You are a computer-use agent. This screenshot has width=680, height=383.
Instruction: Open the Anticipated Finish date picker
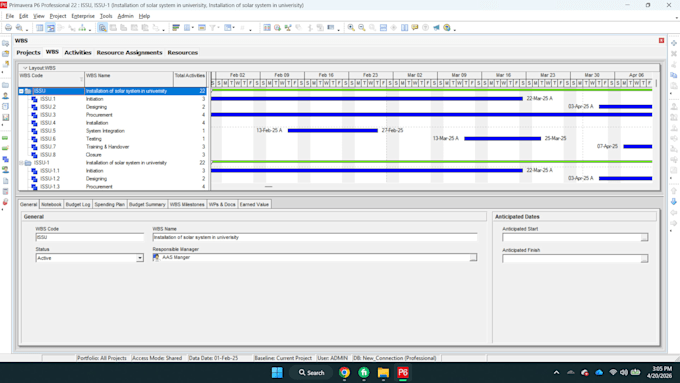(644, 259)
